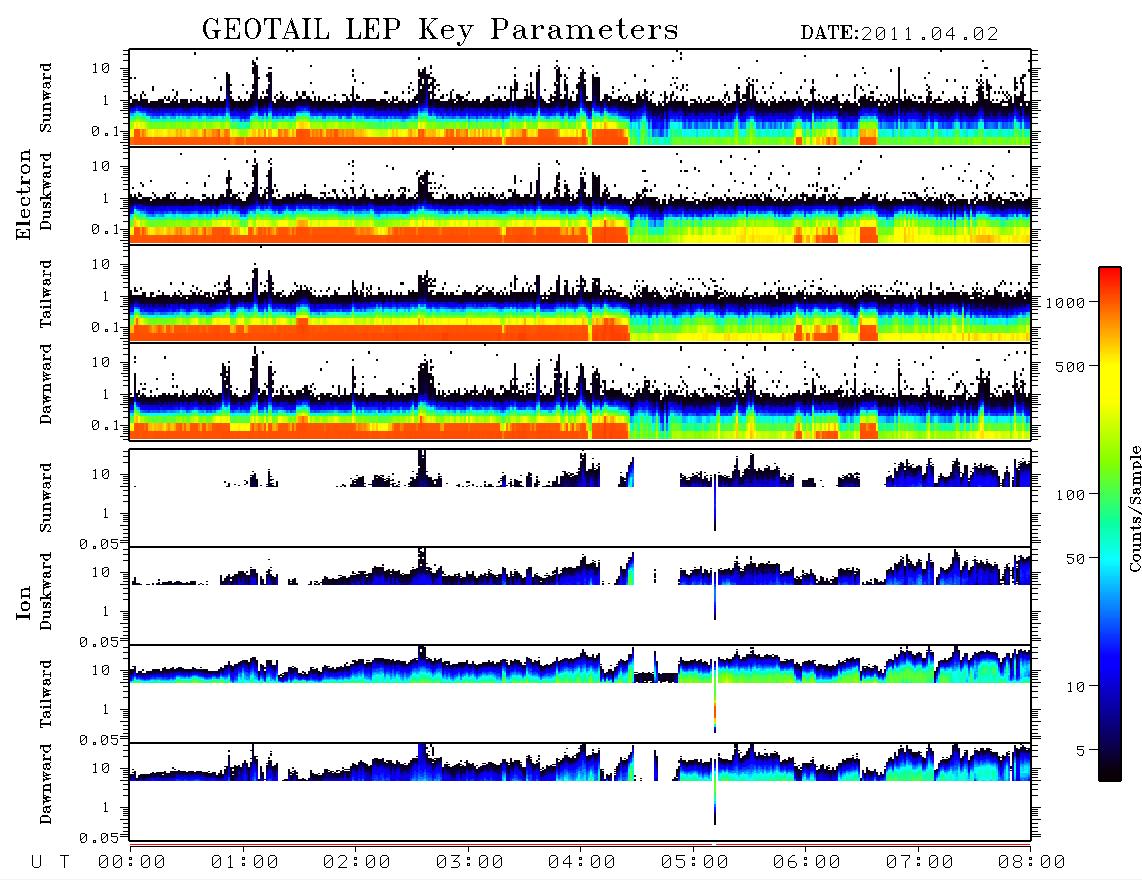
Task: Open the Ion Tailward spectrogram panel
Action: [x=580, y=694]
